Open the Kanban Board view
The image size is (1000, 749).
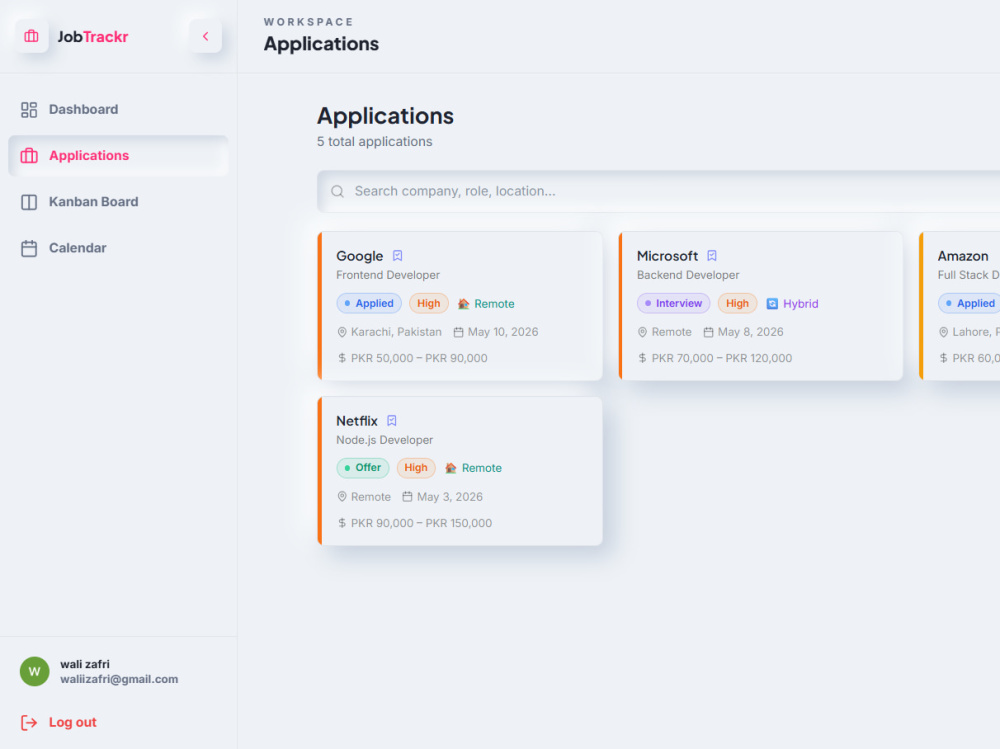click(x=118, y=202)
